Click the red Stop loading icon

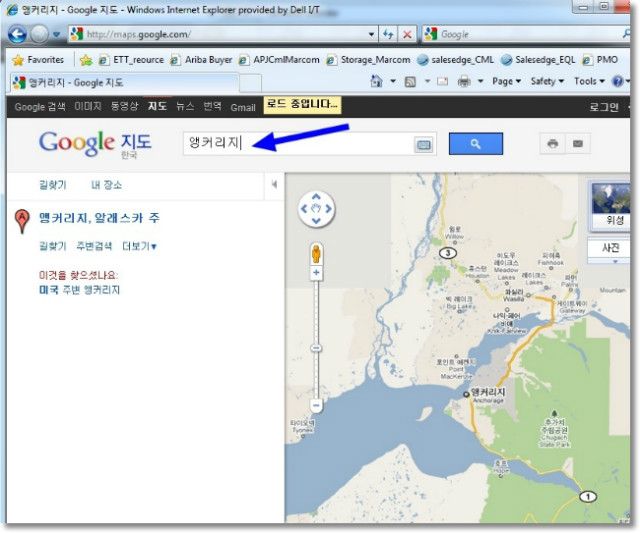(x=407, y=34)
